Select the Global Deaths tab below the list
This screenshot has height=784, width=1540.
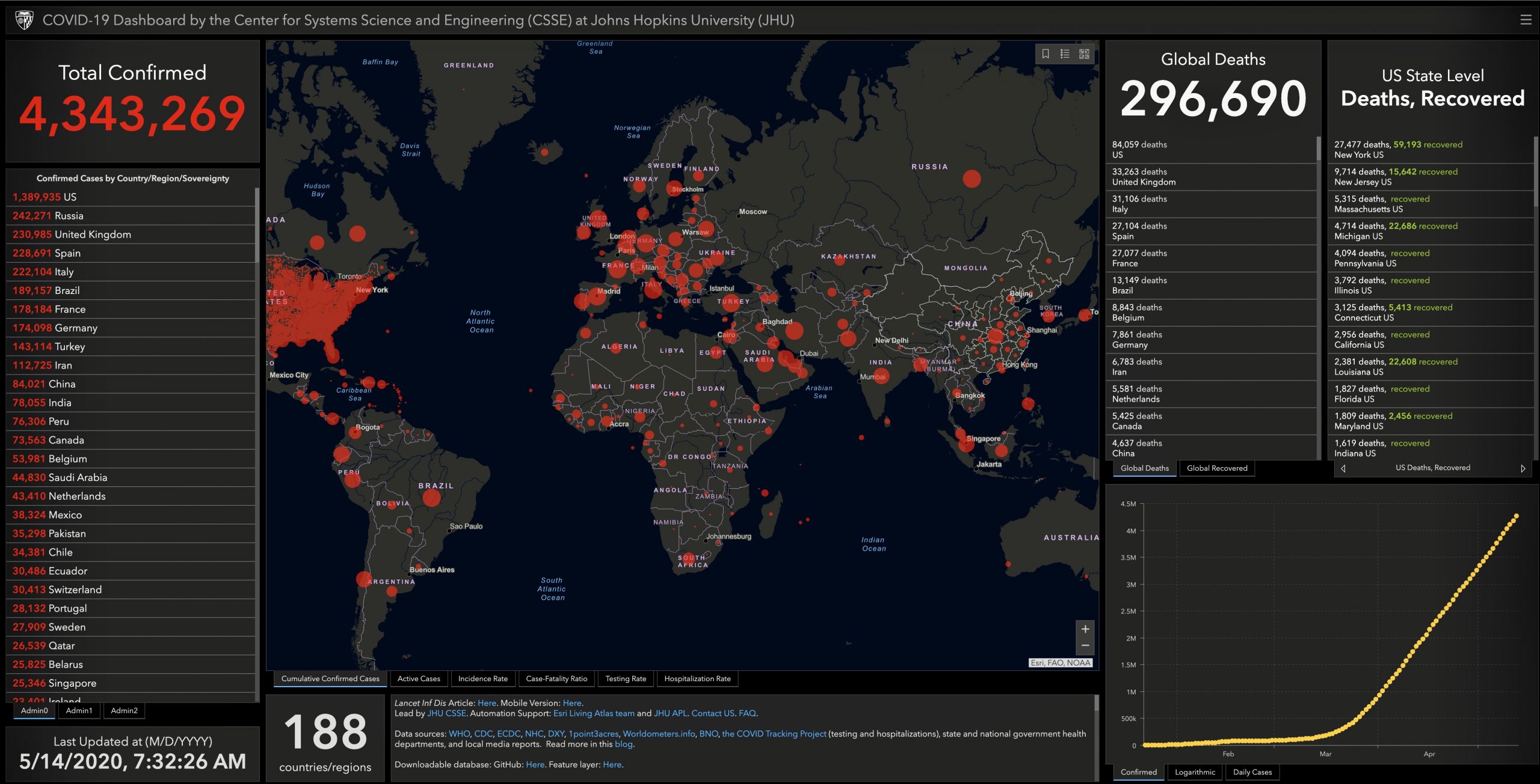[1145, 468]
